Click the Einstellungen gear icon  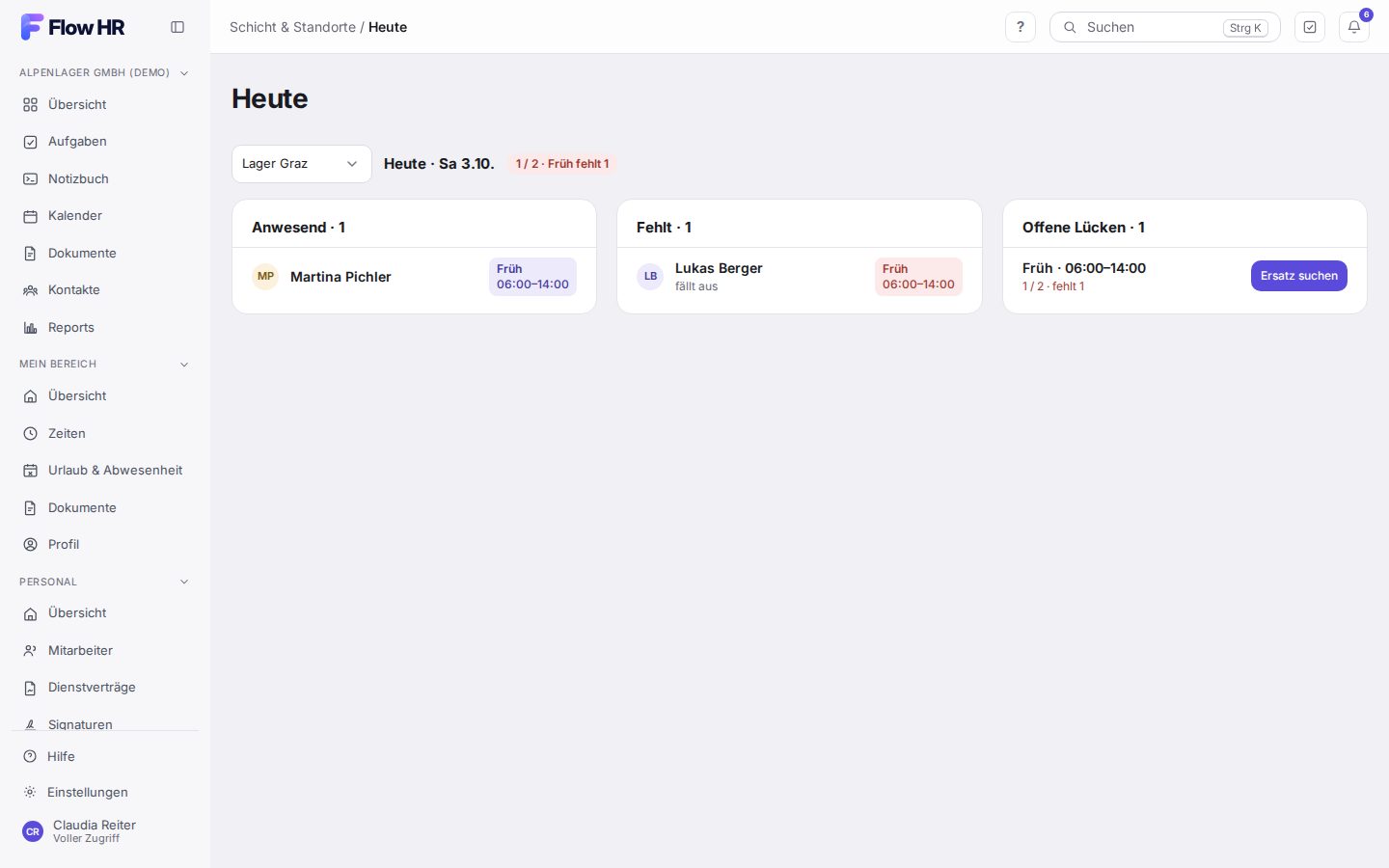(x=30, y=792)
